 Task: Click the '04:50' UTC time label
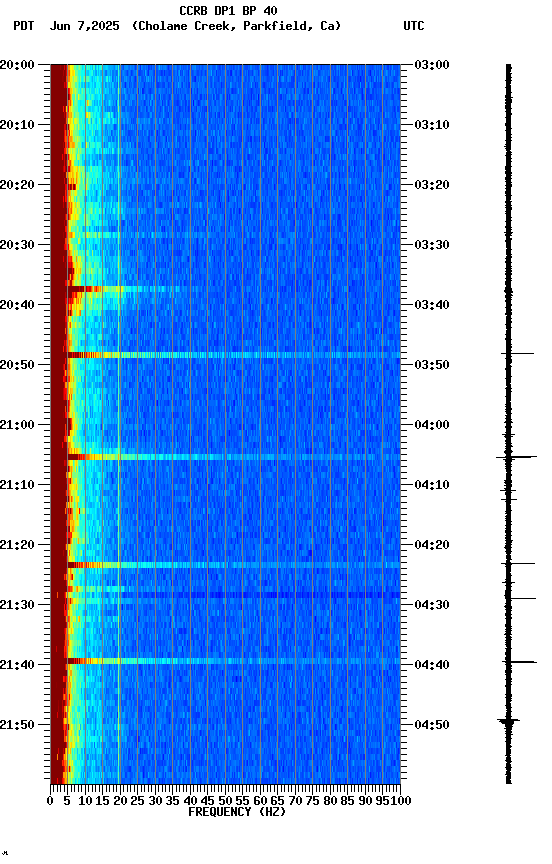tap(432, 725)
